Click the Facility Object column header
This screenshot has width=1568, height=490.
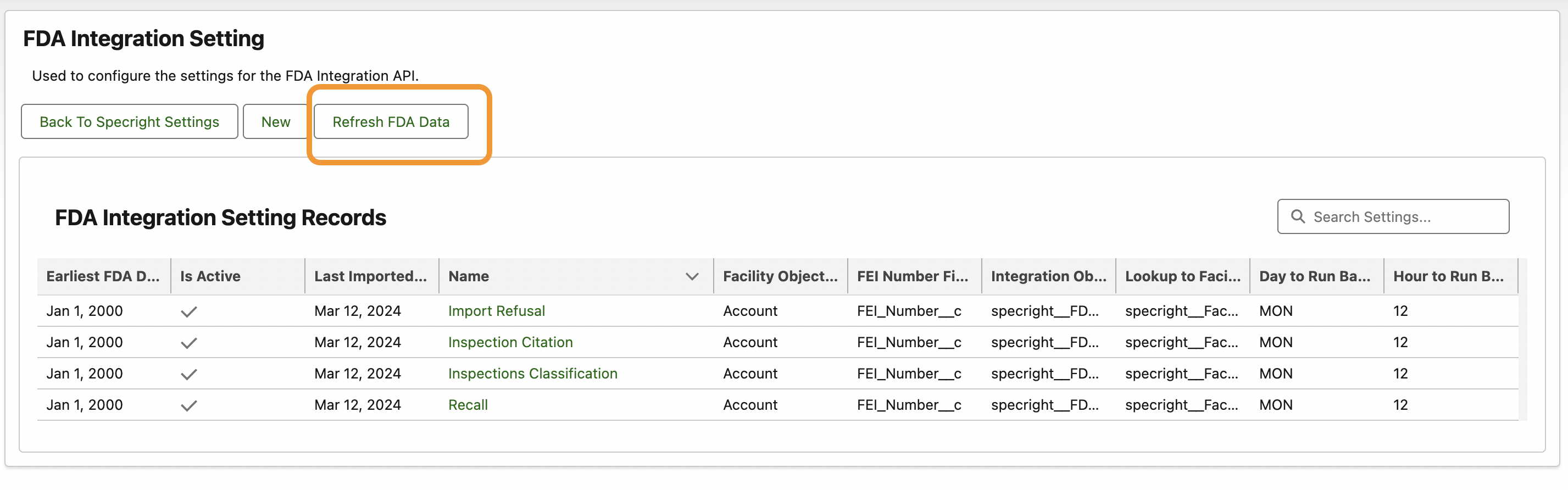point(780,276)
